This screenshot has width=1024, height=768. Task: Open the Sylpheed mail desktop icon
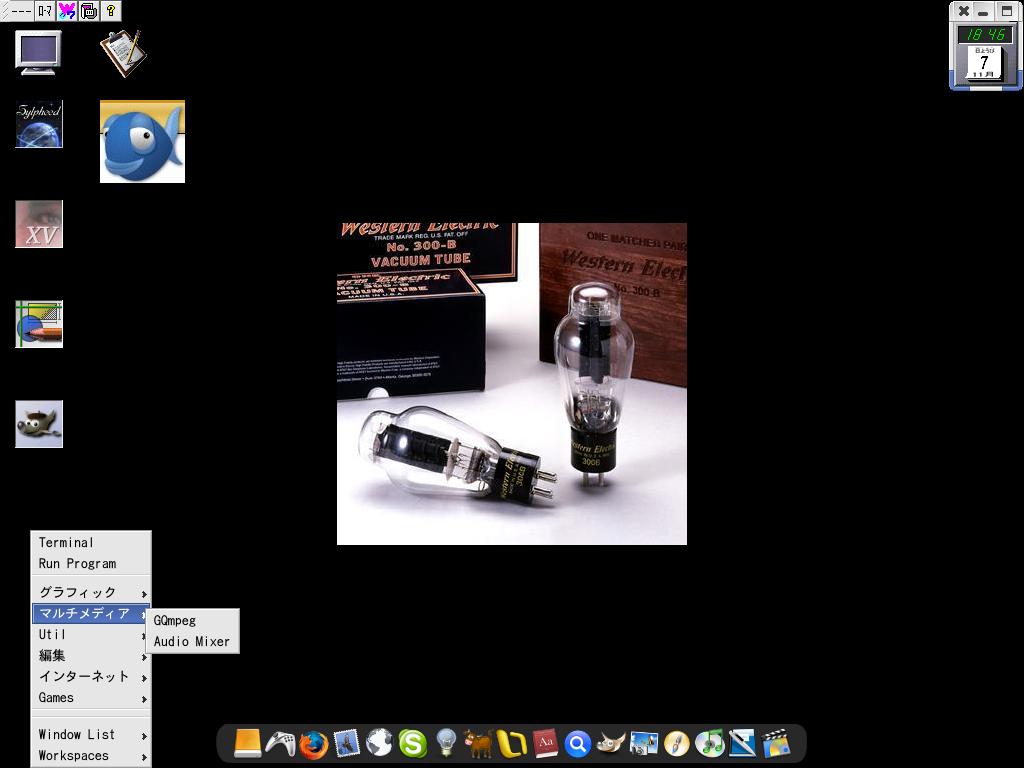39,124
